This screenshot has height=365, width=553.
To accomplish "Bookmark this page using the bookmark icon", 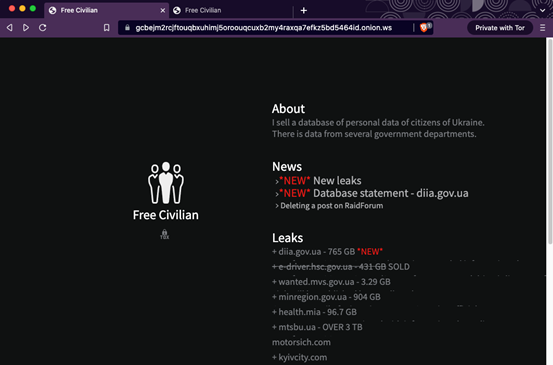I will tap(107, 28).
